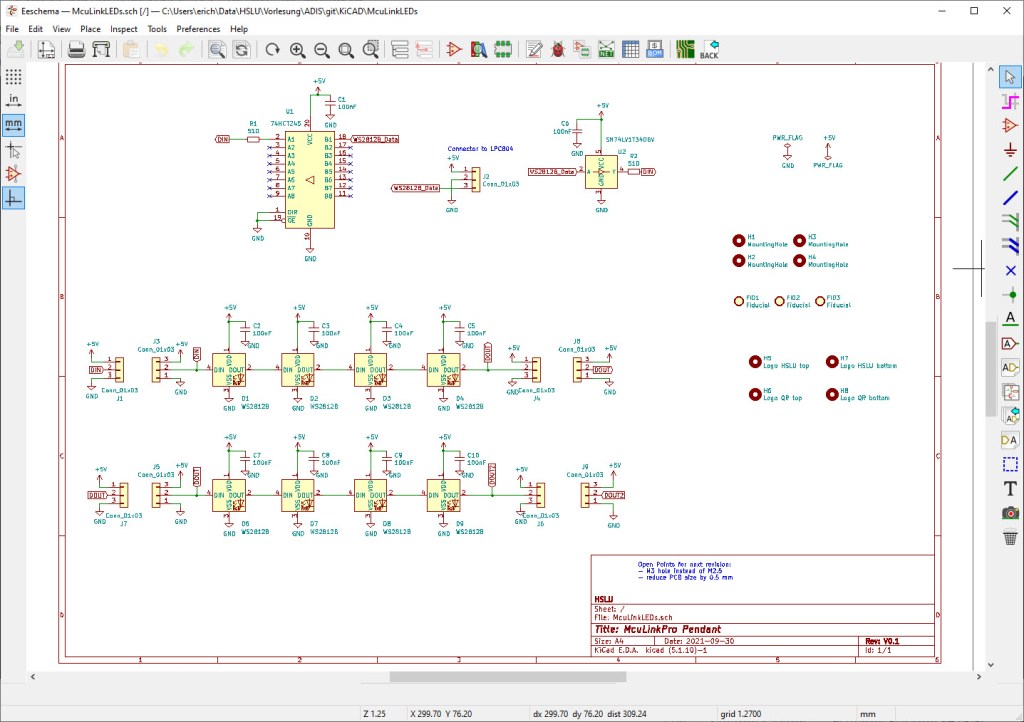Toggle grid visibility in left toolbar
The width and height of the screenshot is (1024, 722).
tap(13, 76)
